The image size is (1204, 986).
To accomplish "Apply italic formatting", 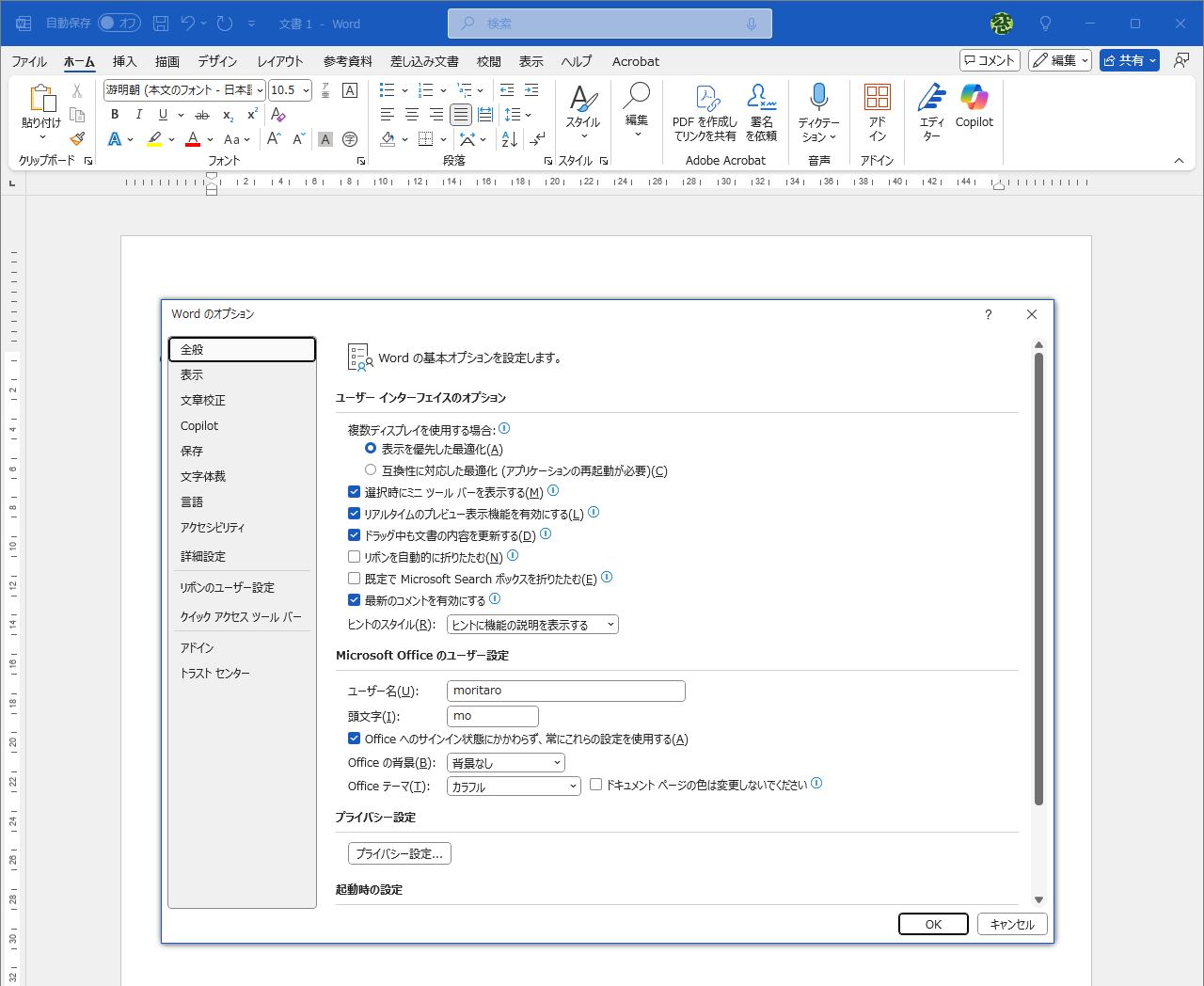I will click(138, 114).
